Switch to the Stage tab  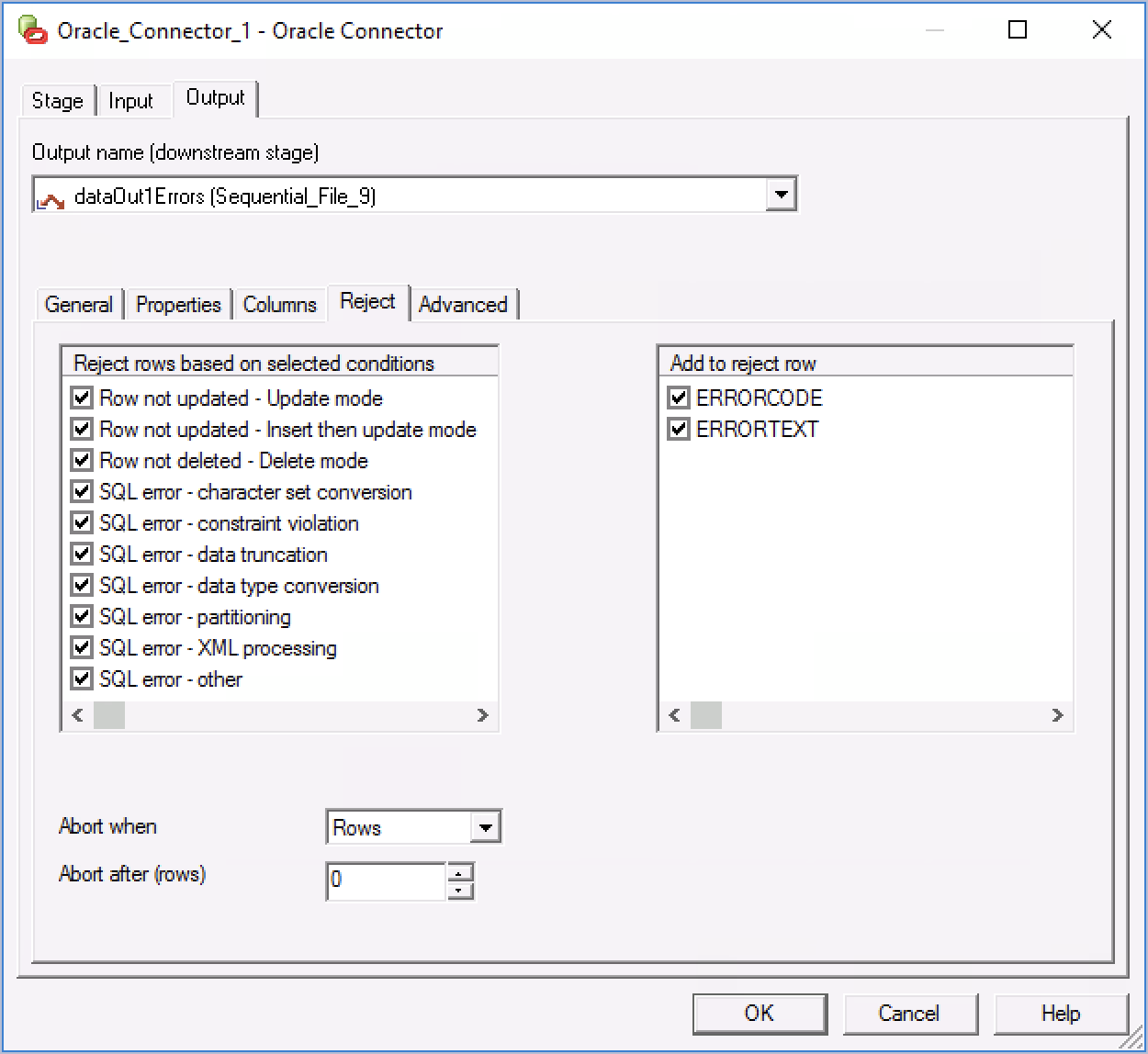point(57,101)
